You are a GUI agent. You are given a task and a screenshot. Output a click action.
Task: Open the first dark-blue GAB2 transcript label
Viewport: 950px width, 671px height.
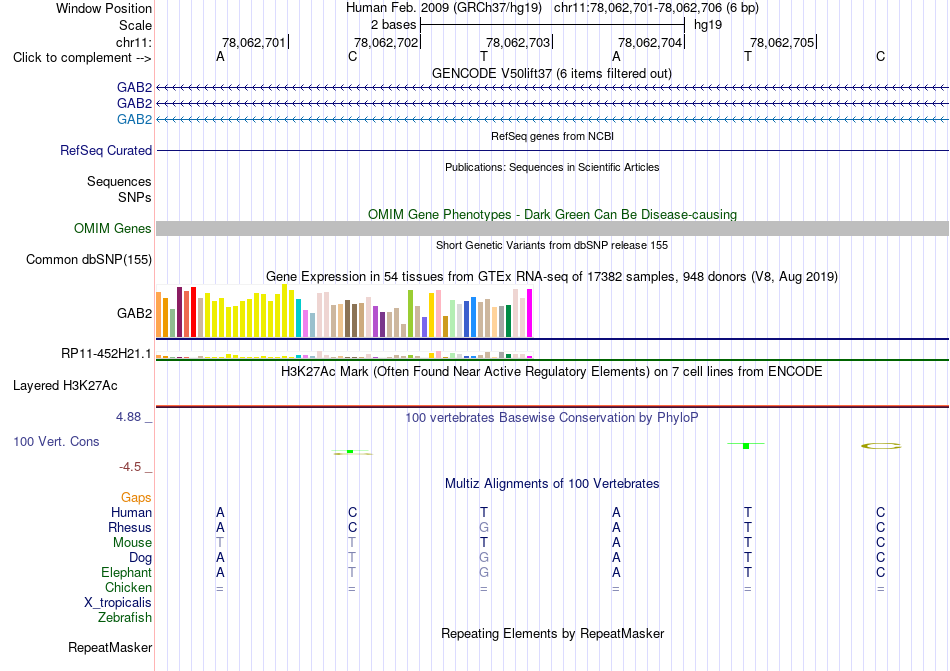[x=135, y=87]
